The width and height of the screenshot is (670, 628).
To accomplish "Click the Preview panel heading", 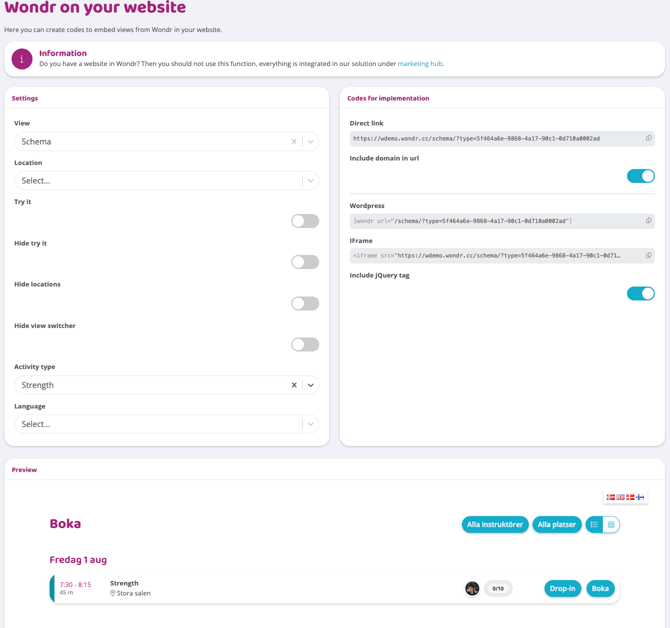I will point(24,470).
